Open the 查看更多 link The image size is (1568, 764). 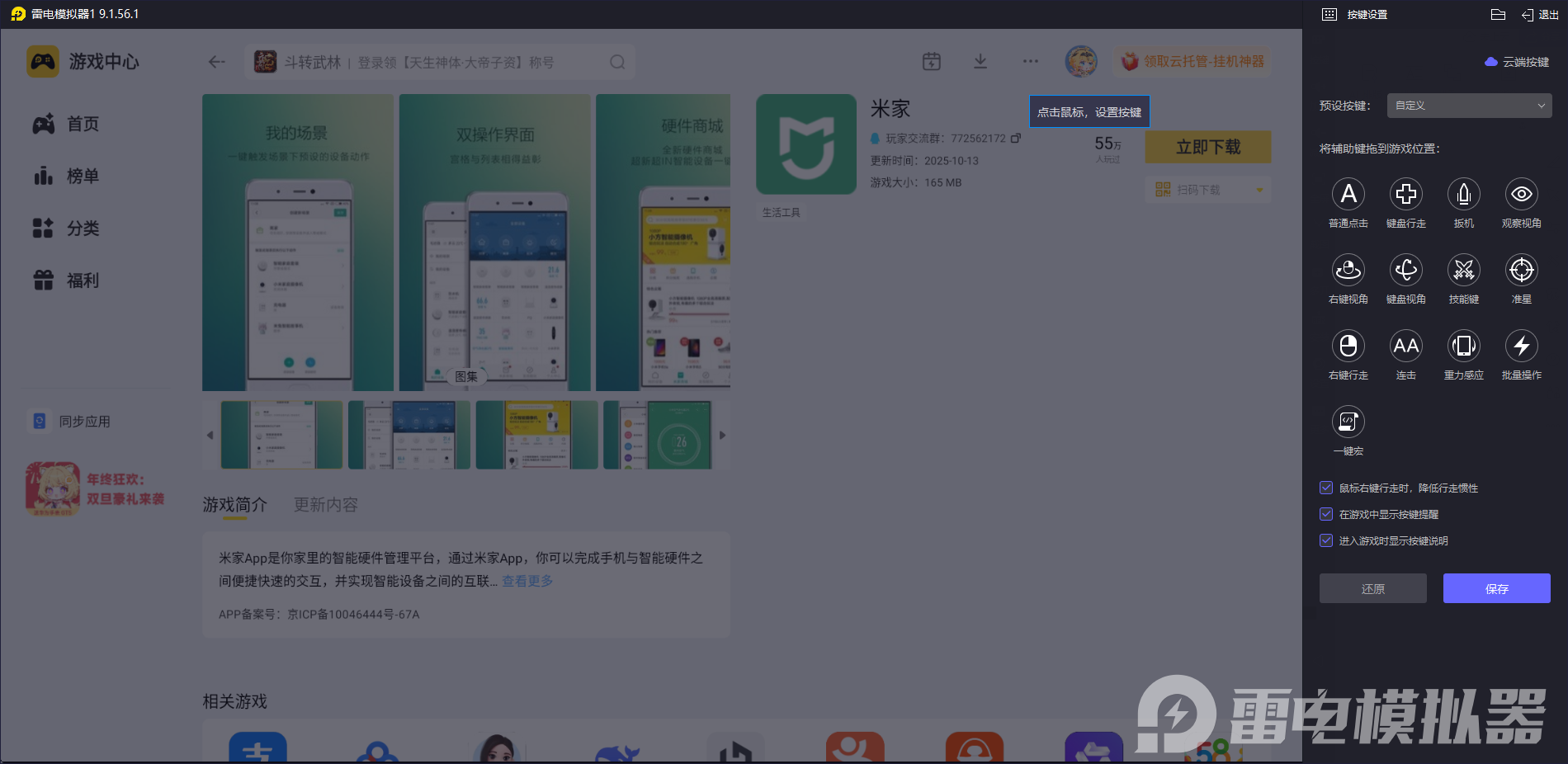click(x=527, y=581)
